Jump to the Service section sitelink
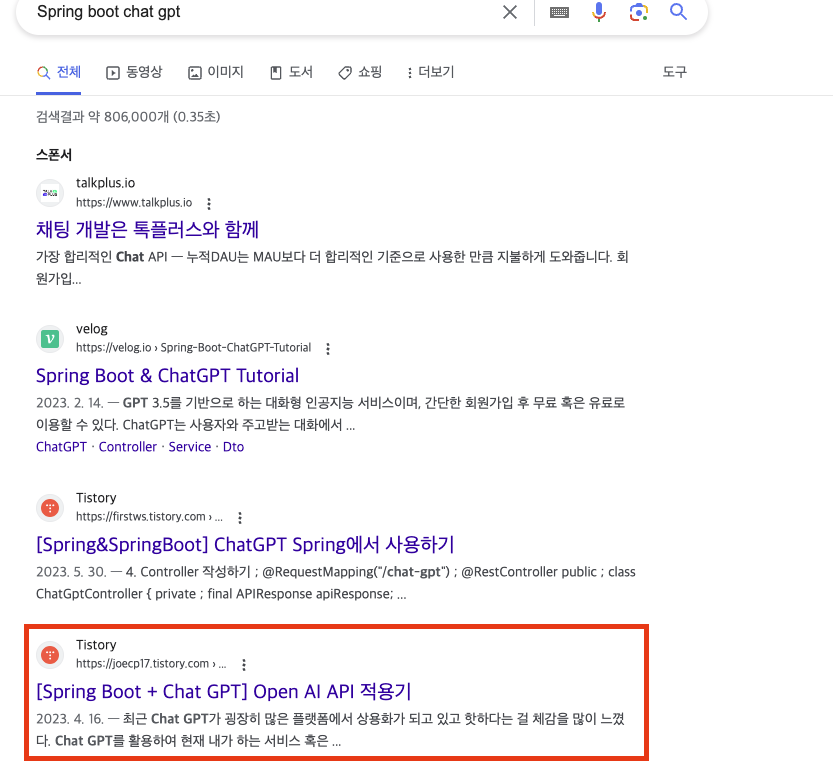 tap(190, 447)
